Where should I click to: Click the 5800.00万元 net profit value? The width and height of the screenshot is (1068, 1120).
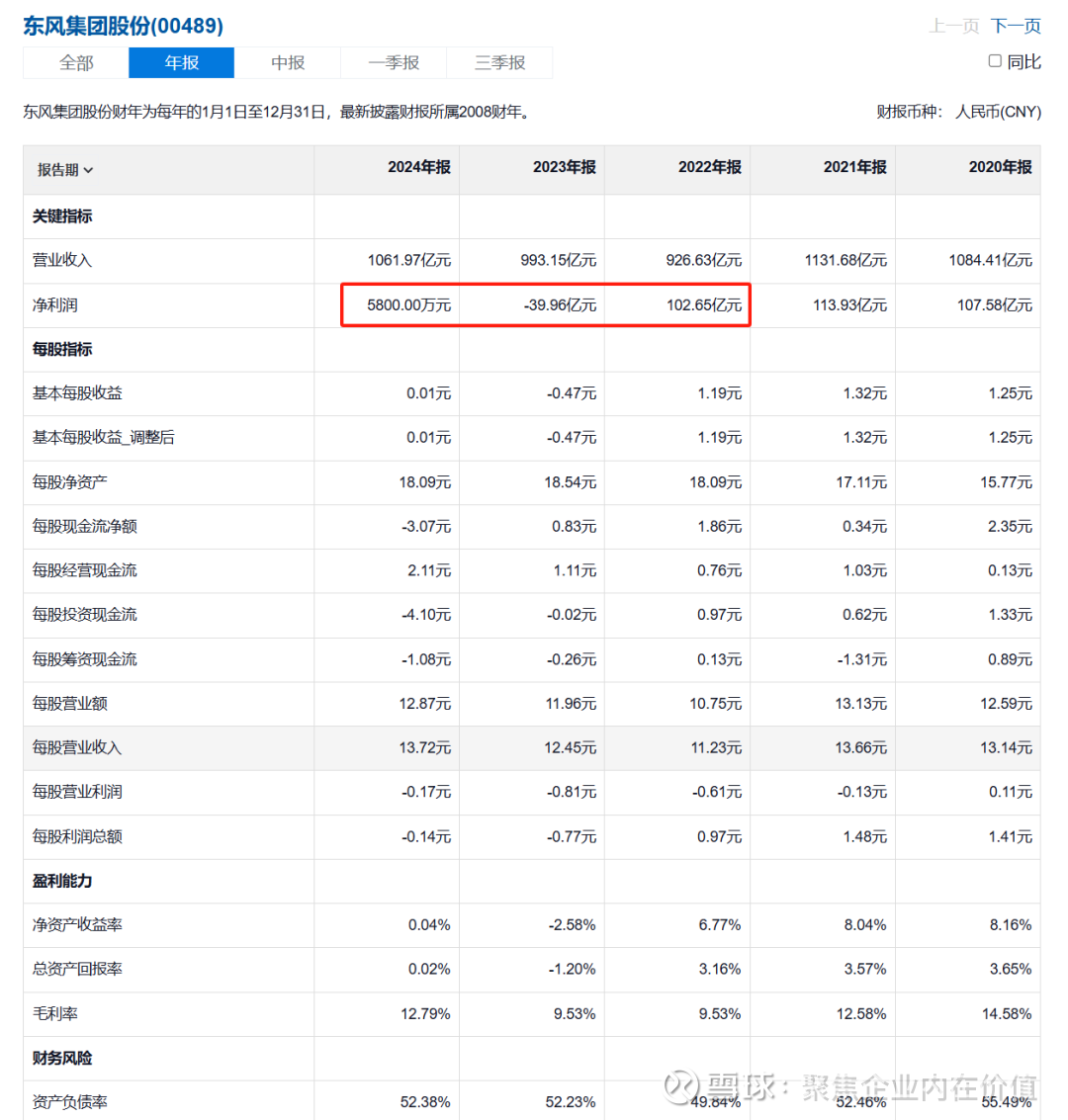click(409, 305)
